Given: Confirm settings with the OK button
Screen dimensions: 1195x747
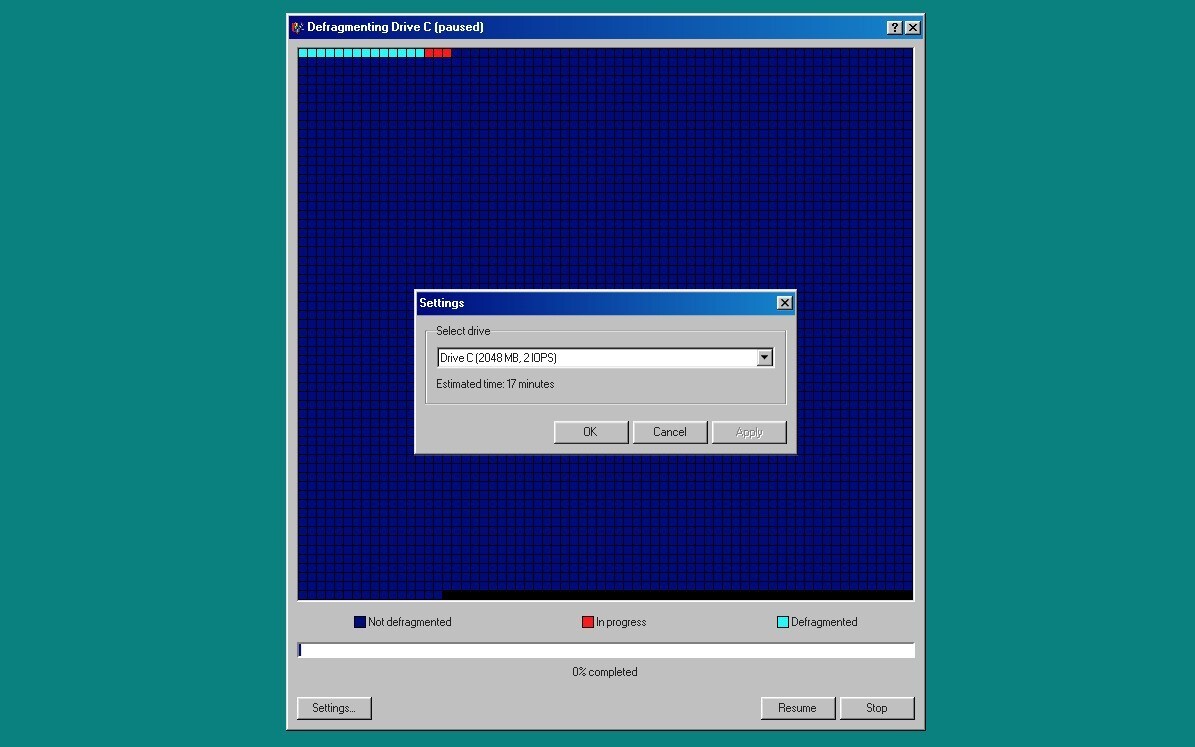Looking at the screenshot, I should [590, 431].
